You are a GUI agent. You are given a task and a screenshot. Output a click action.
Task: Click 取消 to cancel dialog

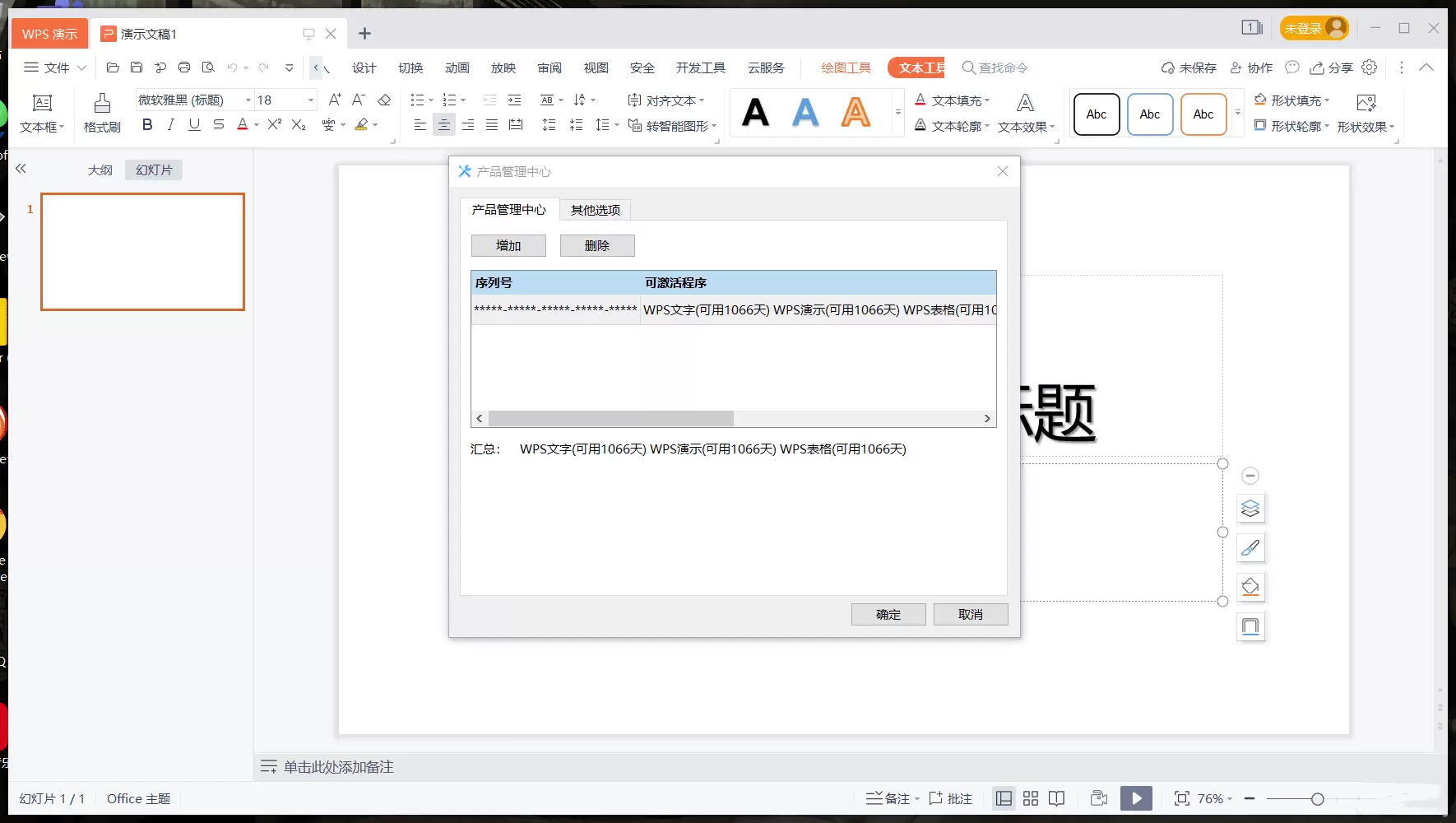971,614
